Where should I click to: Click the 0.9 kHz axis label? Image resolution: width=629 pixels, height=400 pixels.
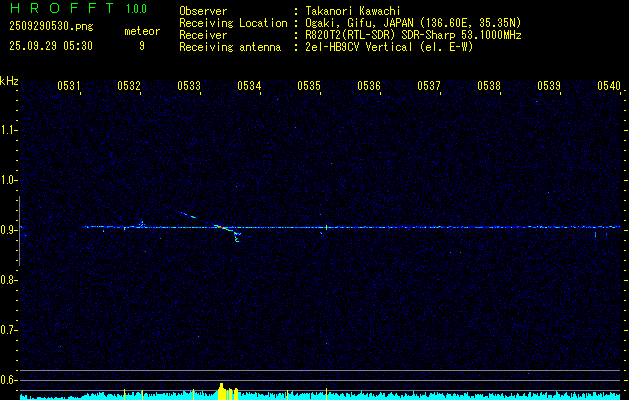pyautogui.click(x=8, y=230)
